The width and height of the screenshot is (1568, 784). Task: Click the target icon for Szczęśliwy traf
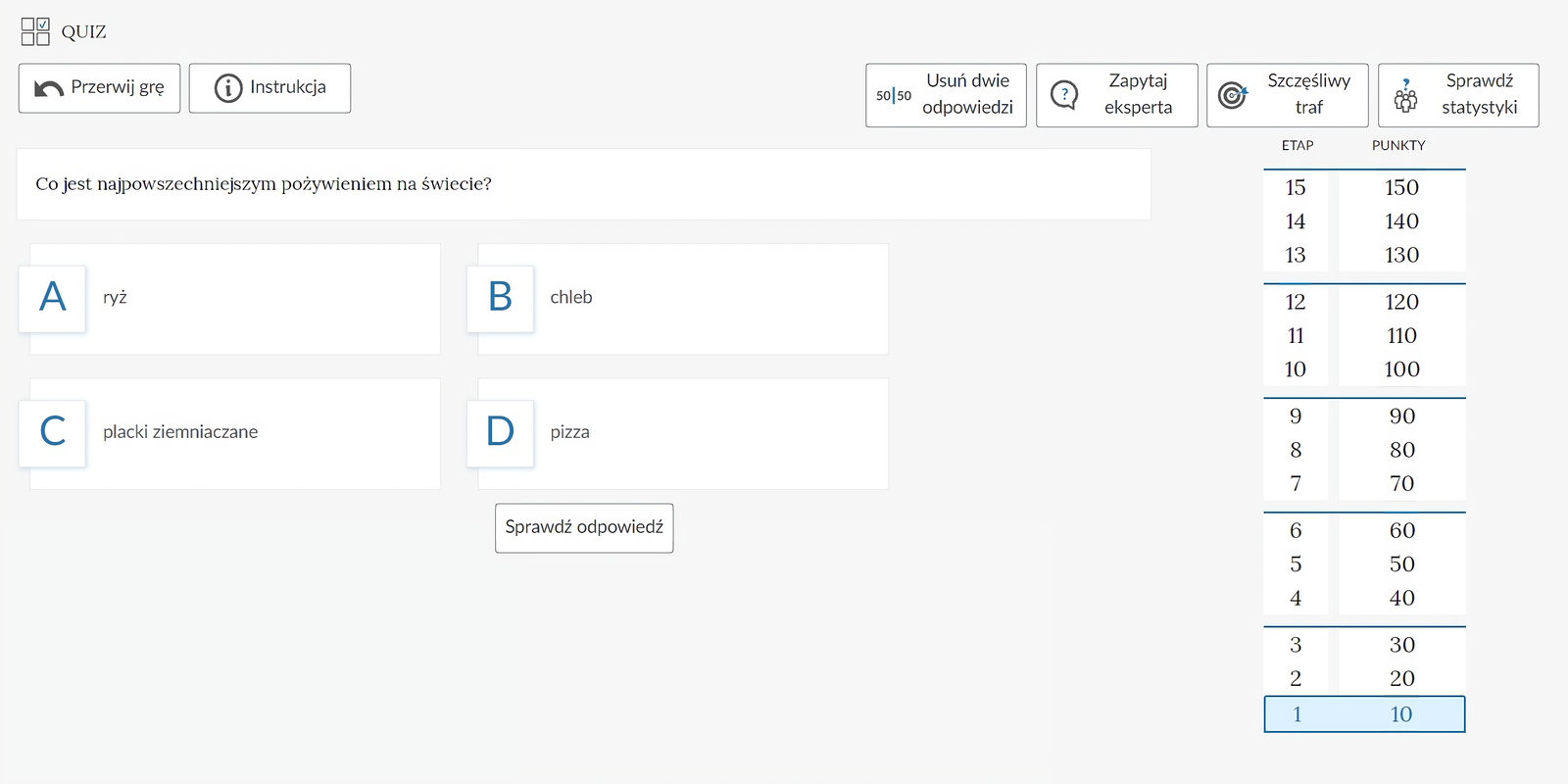click(1232, 95)
